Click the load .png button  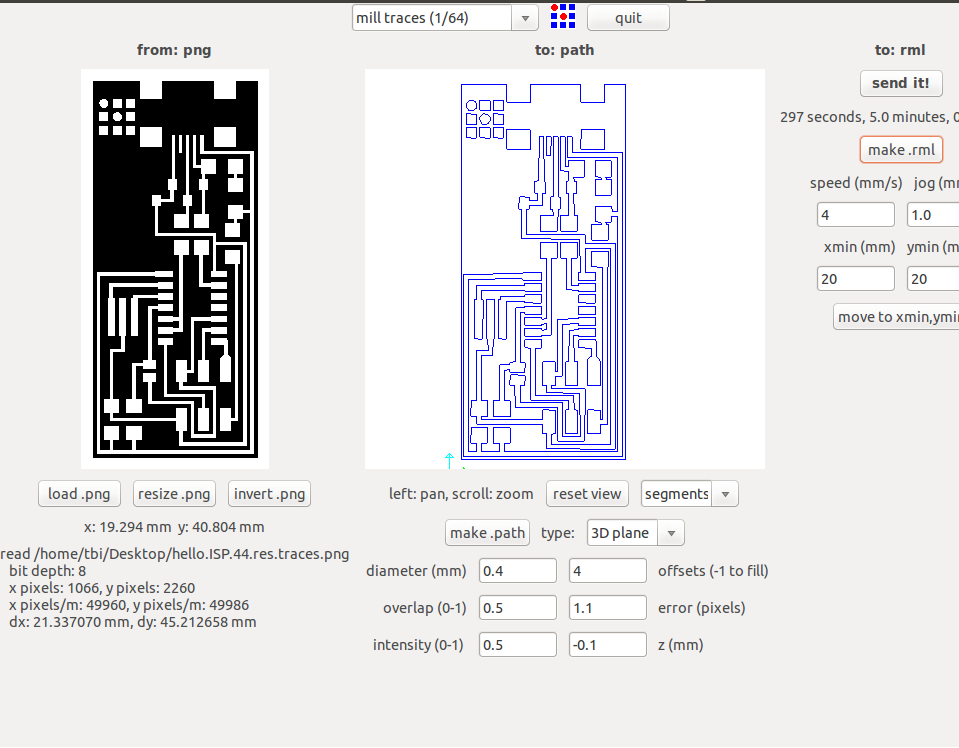tap(80, 494)
